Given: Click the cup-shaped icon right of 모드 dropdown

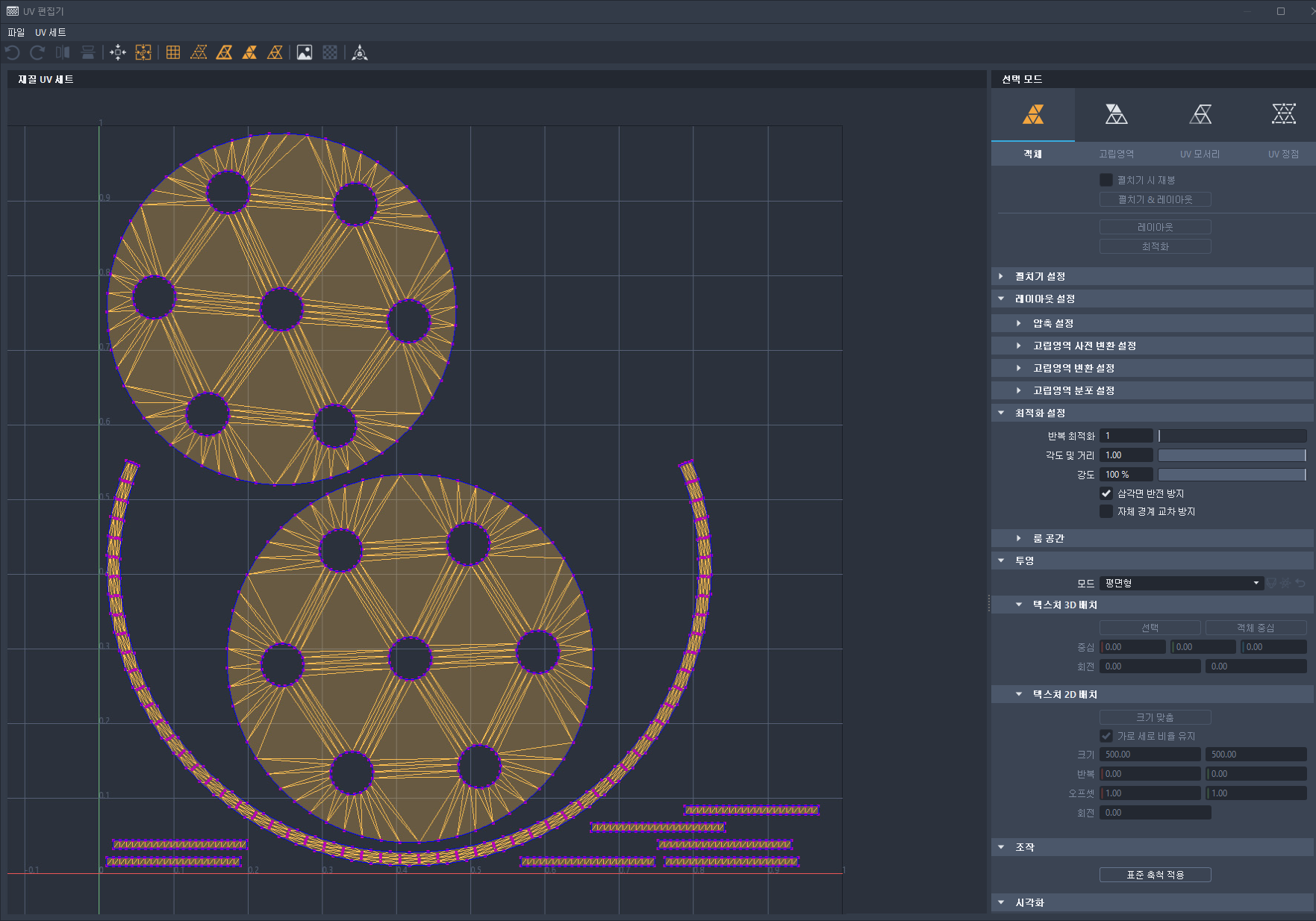Looking at the screenshot, I should [1272, 583].
